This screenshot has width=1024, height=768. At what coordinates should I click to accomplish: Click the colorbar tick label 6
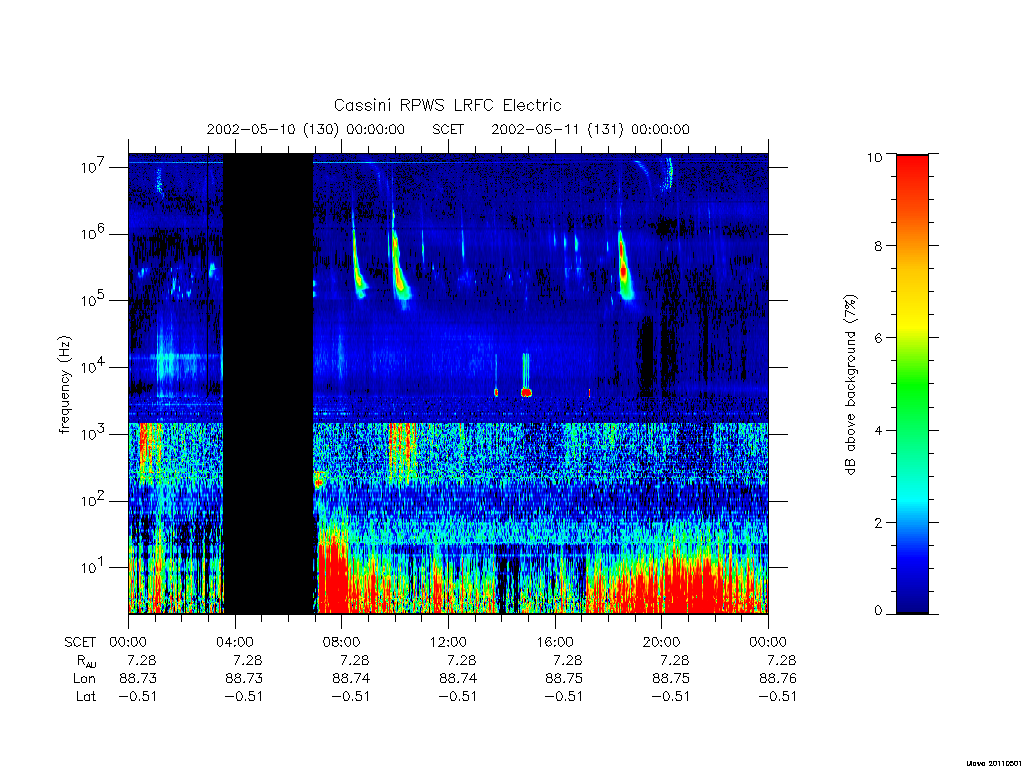[x=878, y=338]
